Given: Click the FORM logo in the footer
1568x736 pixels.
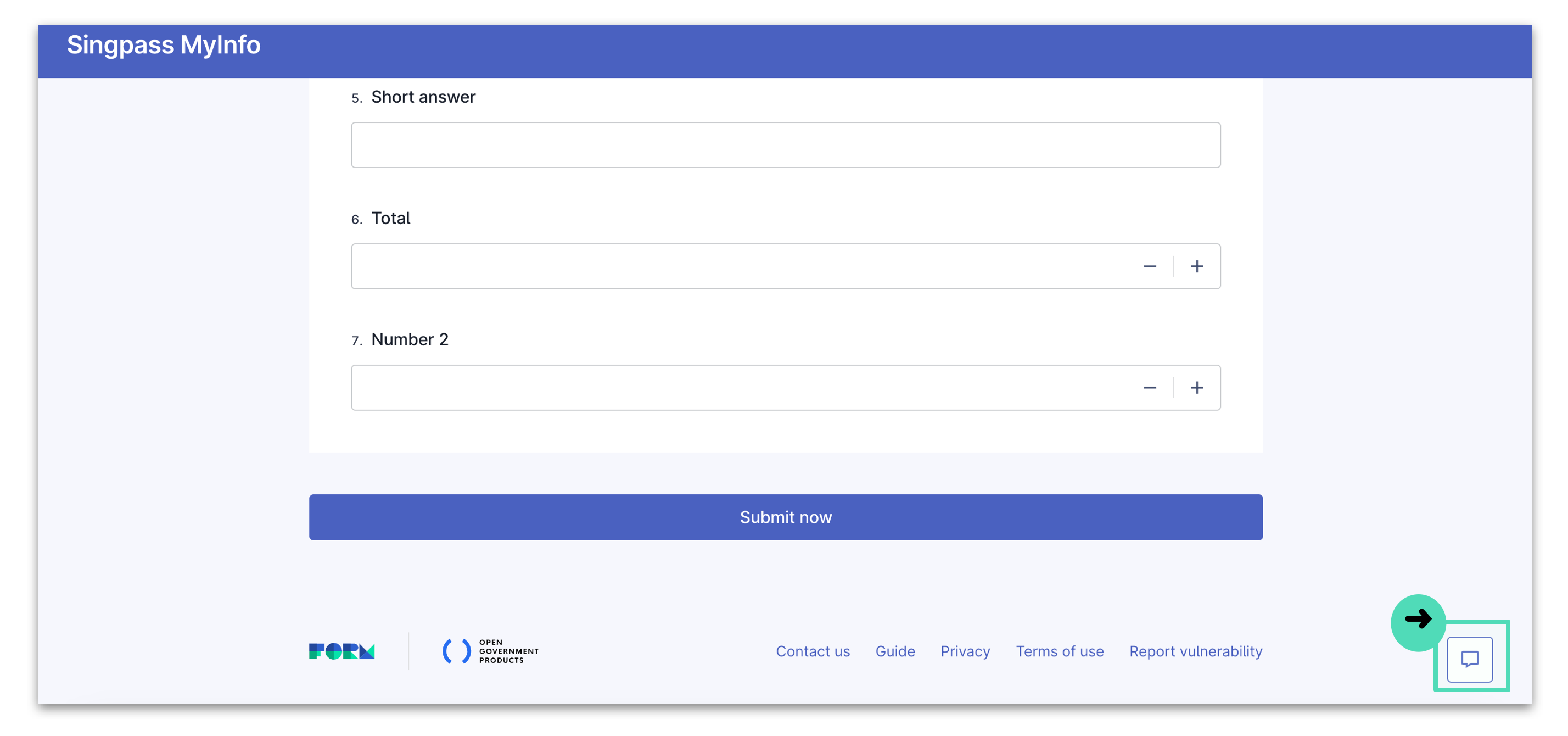Looking at the screenshot, I should [x=342, y=651].
